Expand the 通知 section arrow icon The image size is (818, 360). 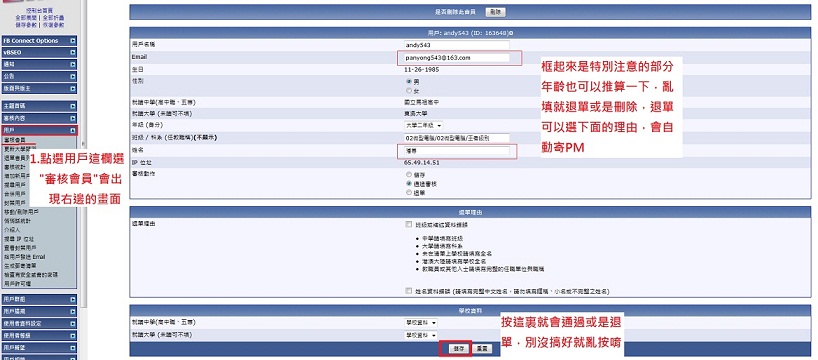click(x=73, y=65)
